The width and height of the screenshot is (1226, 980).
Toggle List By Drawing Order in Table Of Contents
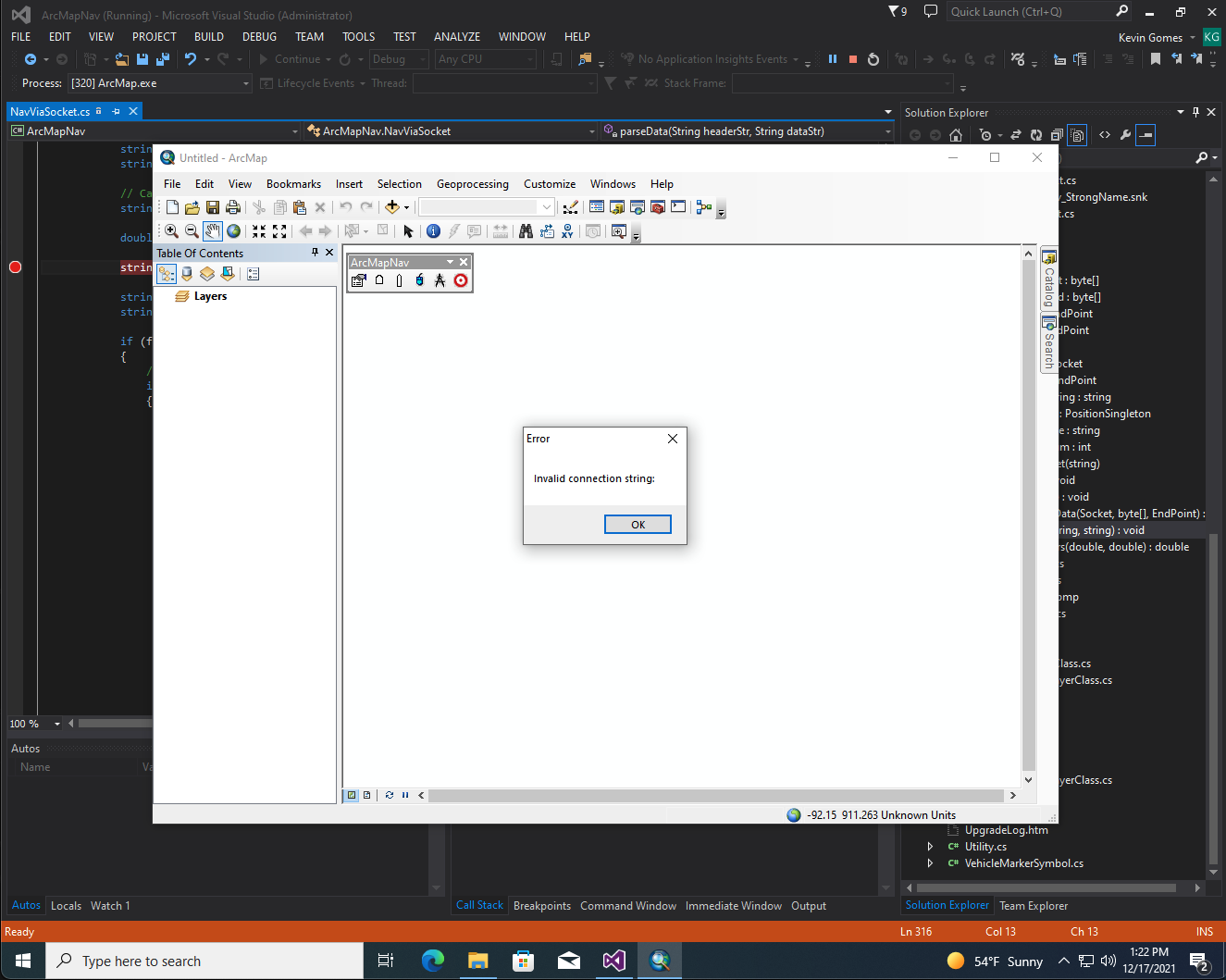tap(167, 274)
